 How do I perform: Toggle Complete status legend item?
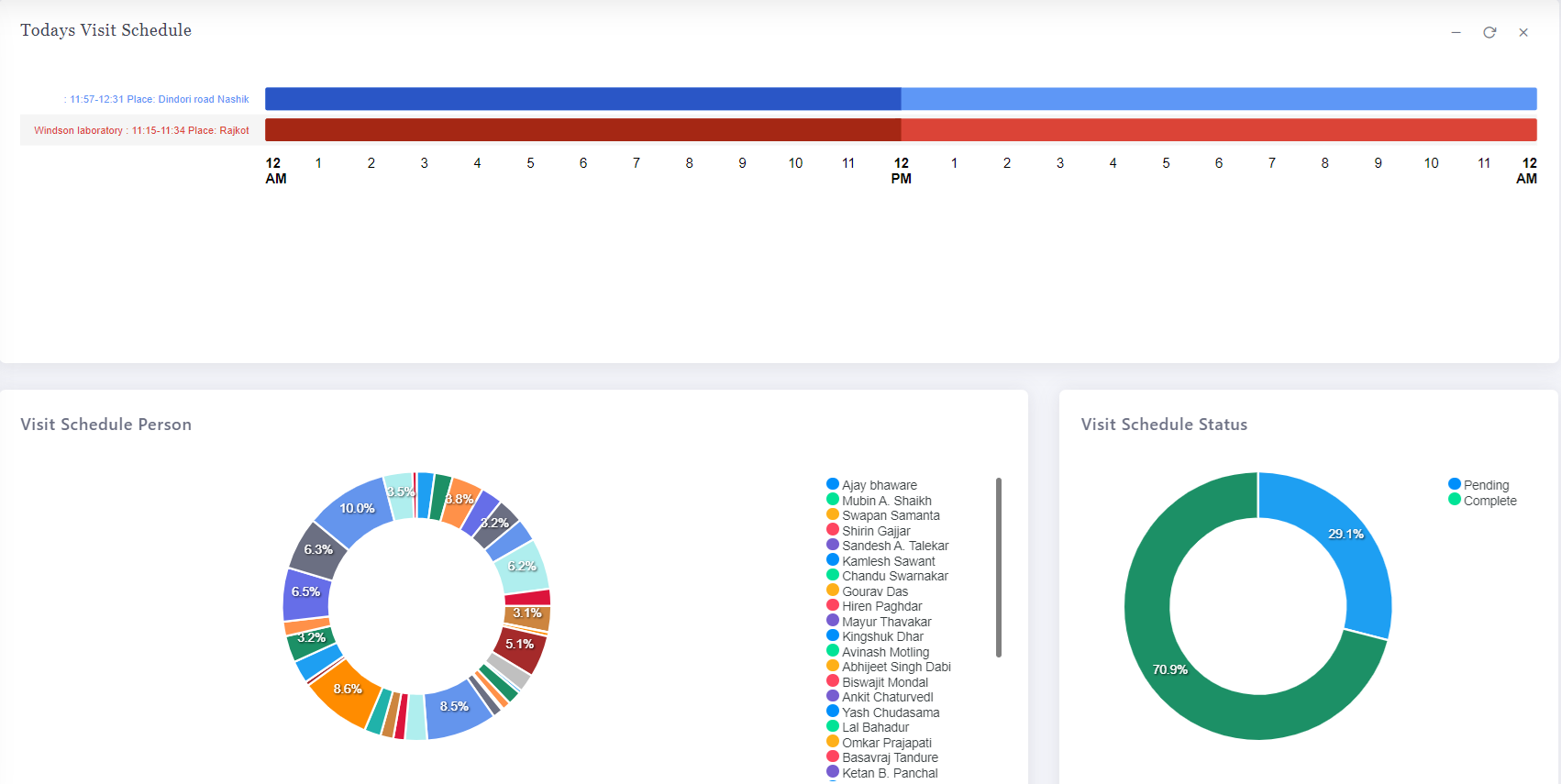point(1482,501)
